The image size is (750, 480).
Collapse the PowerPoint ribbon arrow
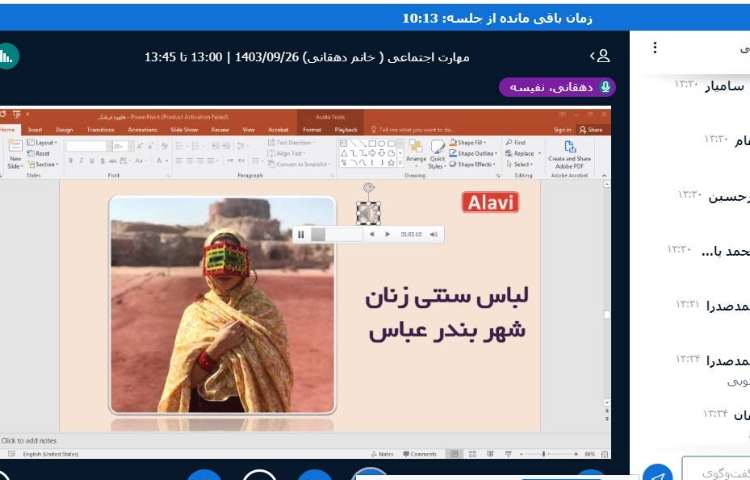pos(604,175)
